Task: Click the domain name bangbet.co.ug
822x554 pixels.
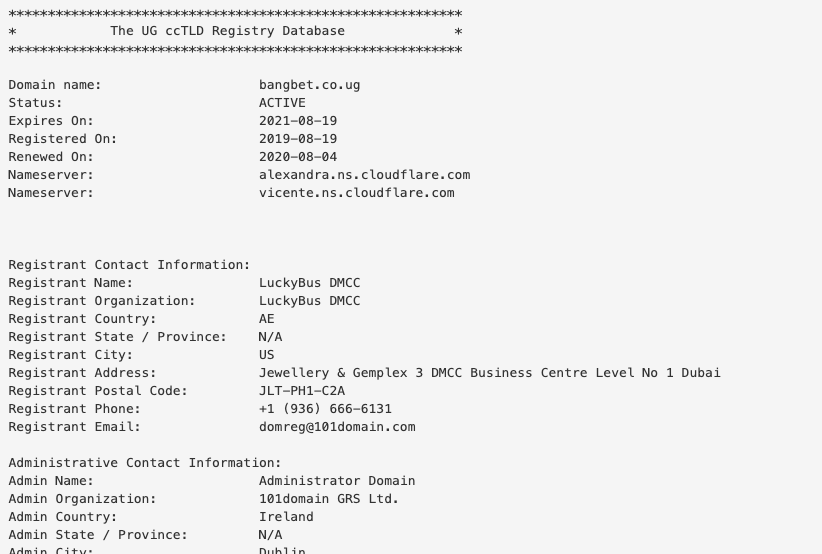Action: (309, 85)
